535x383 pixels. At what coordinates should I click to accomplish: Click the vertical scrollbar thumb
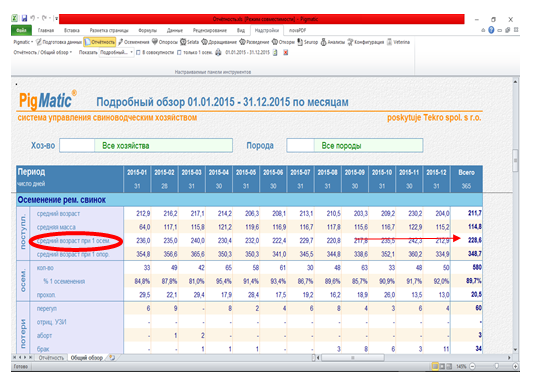coord(515,160)
